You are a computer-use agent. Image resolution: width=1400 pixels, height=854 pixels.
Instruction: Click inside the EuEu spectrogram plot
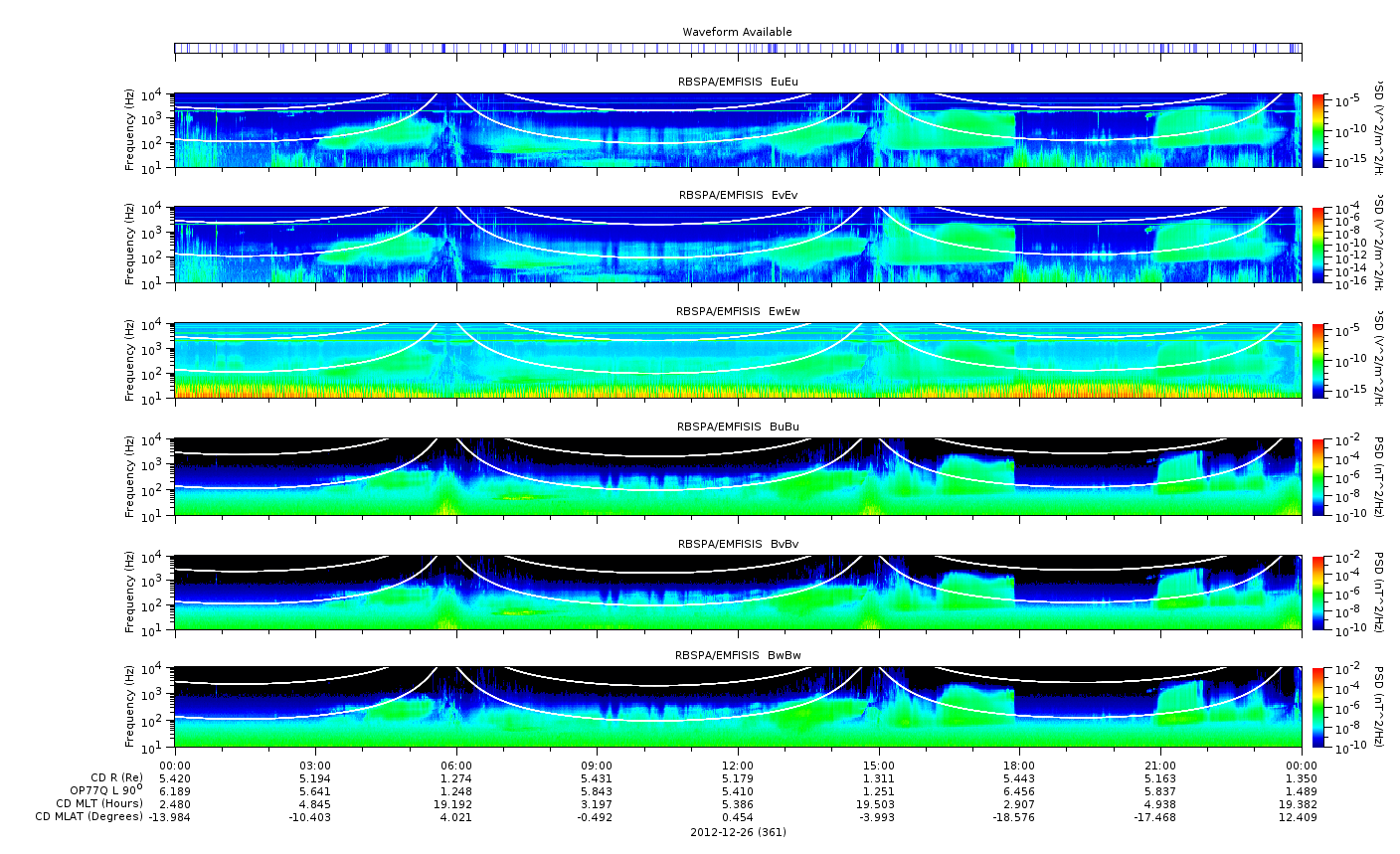738,130
